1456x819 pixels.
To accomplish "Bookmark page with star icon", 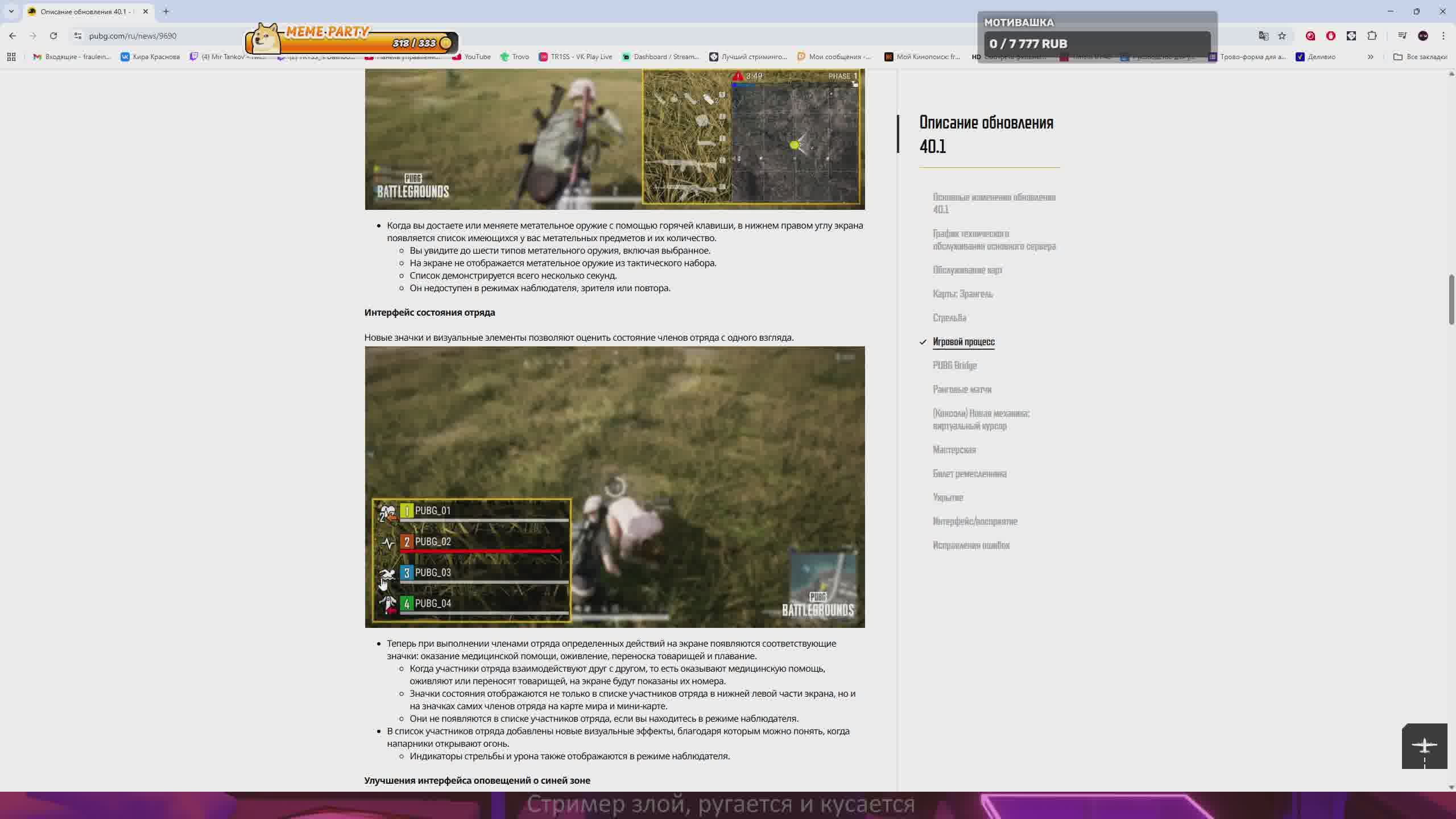I will coord(1282,36).
